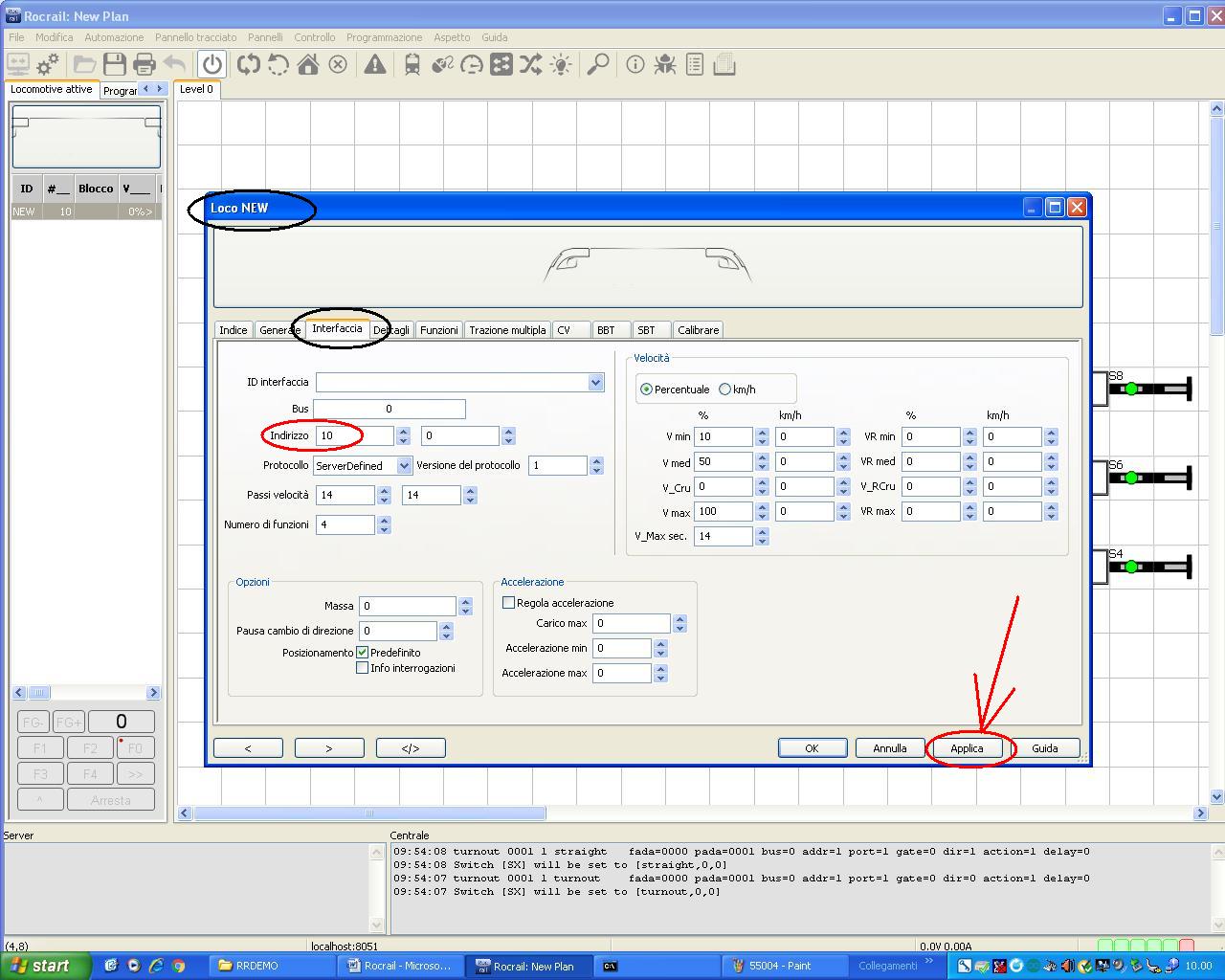Screen dimensions: 1225x980
Task: Increase first Passi velocità spinner
Action: [x=384, y=490]
